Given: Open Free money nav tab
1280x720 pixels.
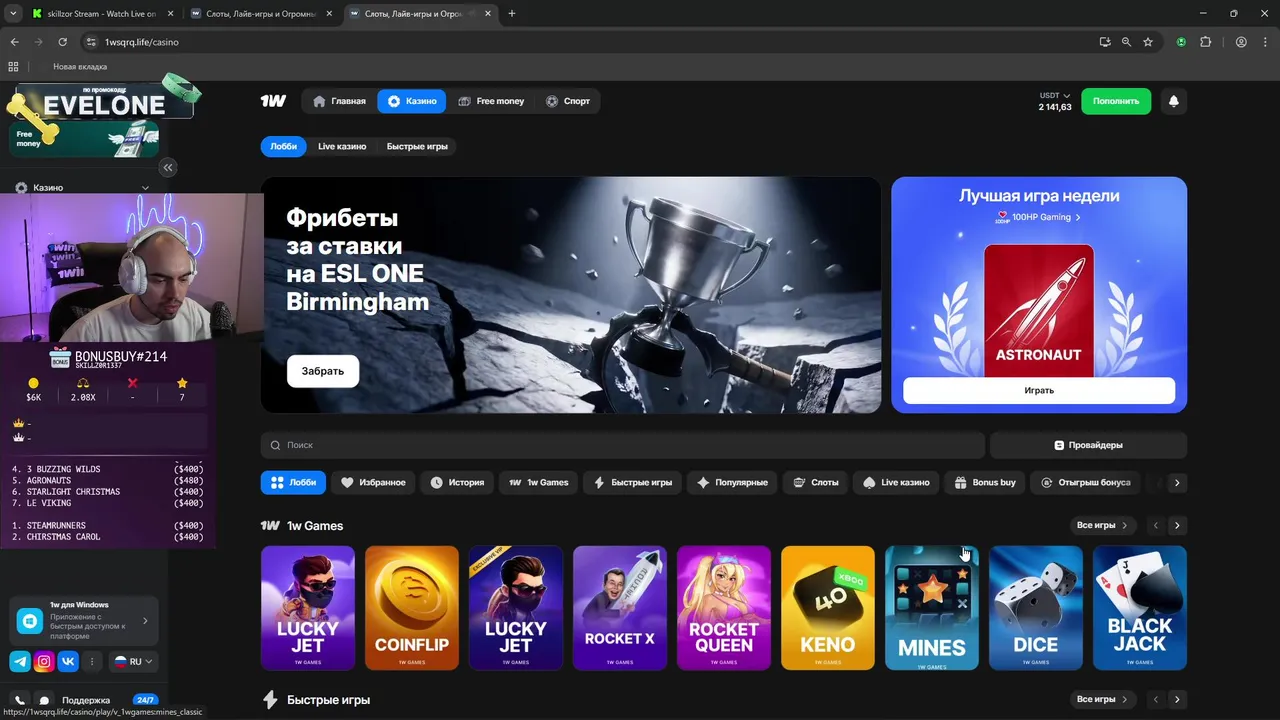Looking at the screenshot, I should tap(491, 101).
